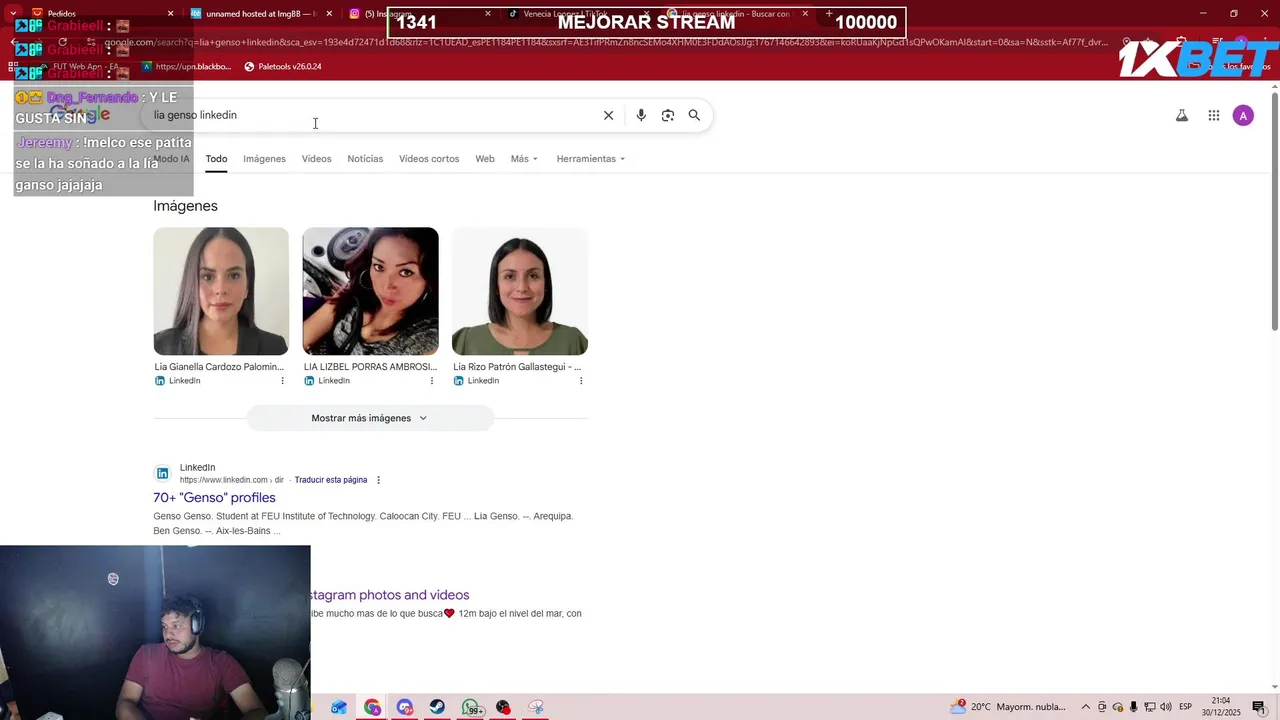
Task: Open Steam from the taskbar
Action: [437, 707]
